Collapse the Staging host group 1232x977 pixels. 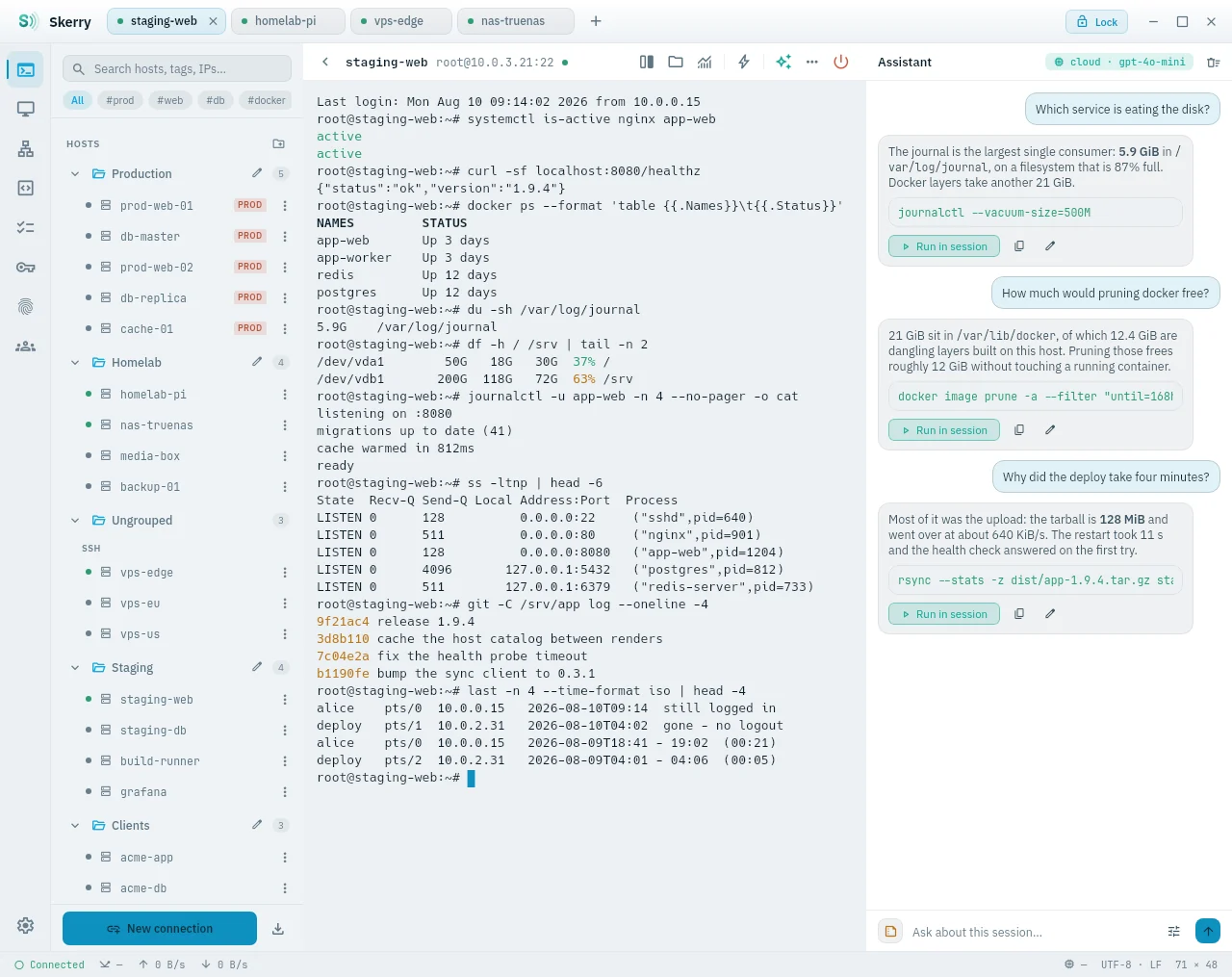75,668
